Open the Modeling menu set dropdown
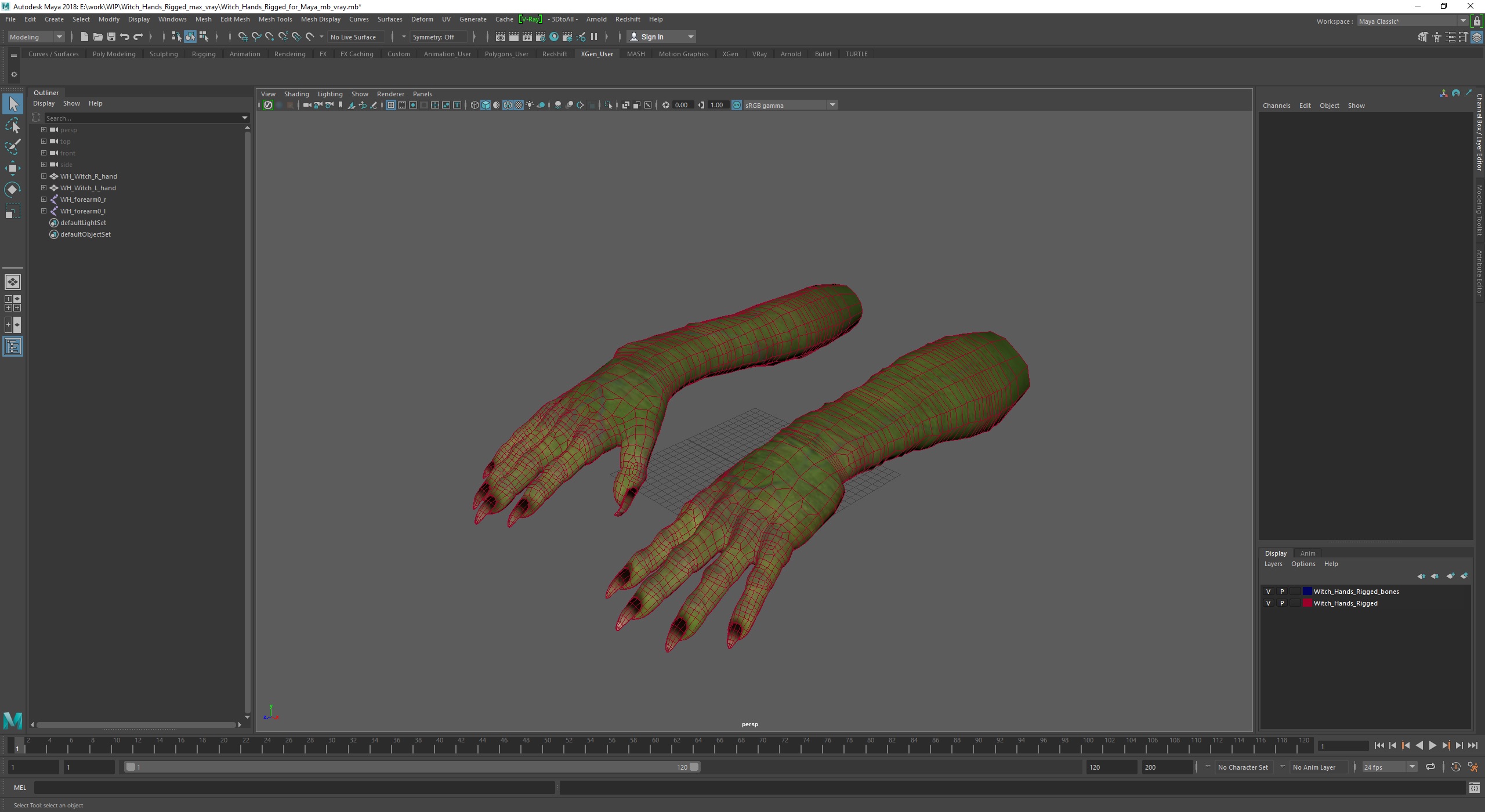Screen dimensions: 1485x812 [36, 37]
